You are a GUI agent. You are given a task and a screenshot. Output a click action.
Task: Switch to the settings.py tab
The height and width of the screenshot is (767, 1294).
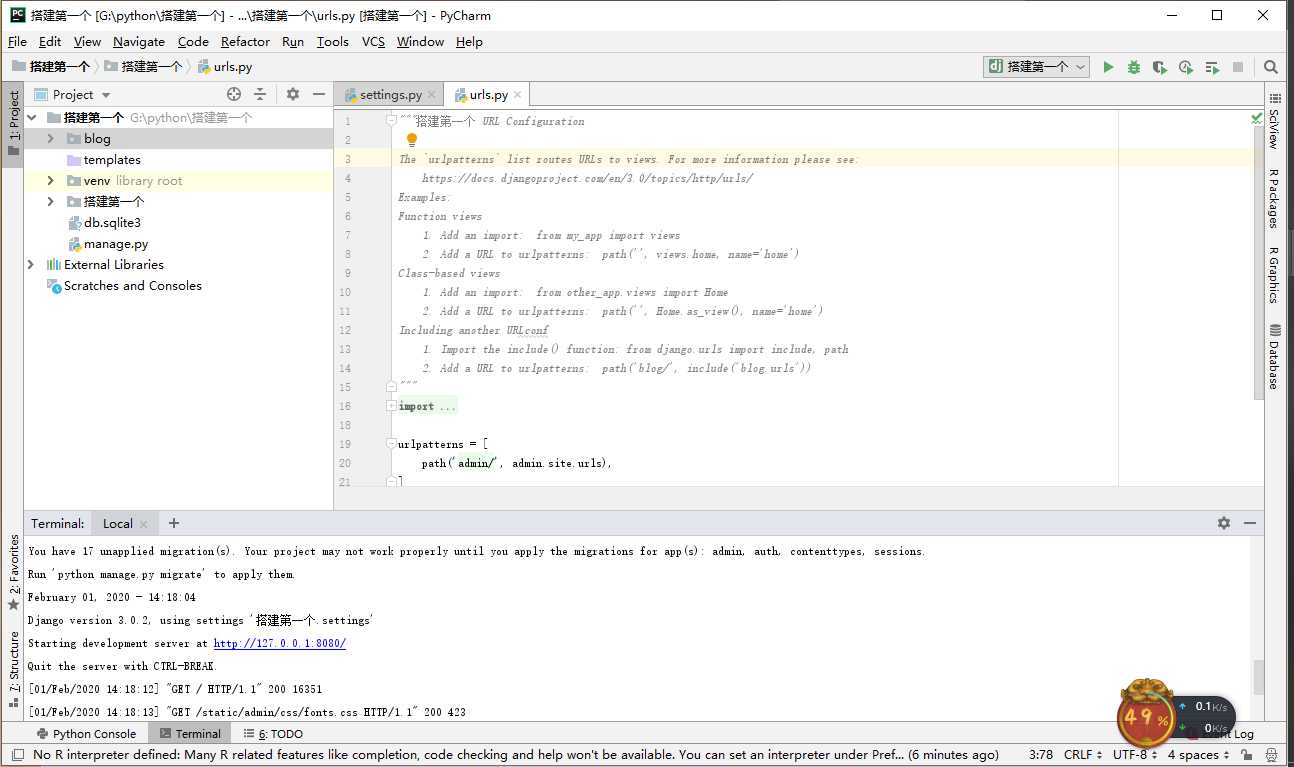pyautogui.click(x=390, y=95)
